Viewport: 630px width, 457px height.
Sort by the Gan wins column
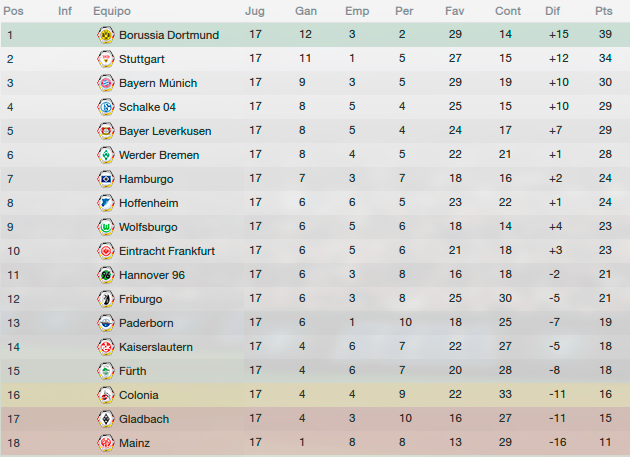tap(306, 11)
